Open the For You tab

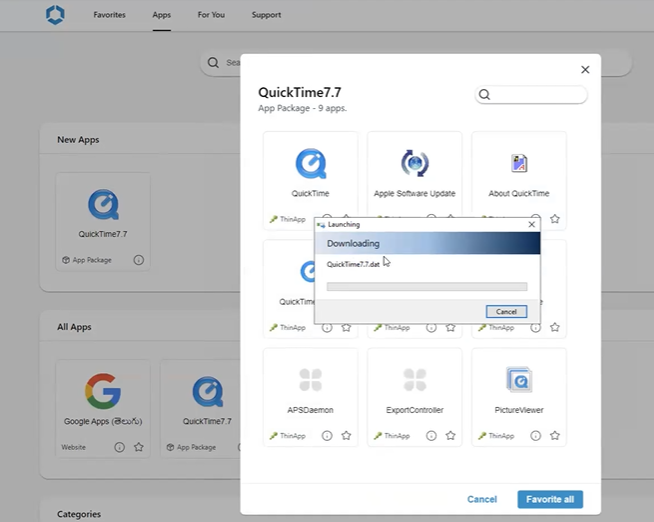[x=211, y=15]
